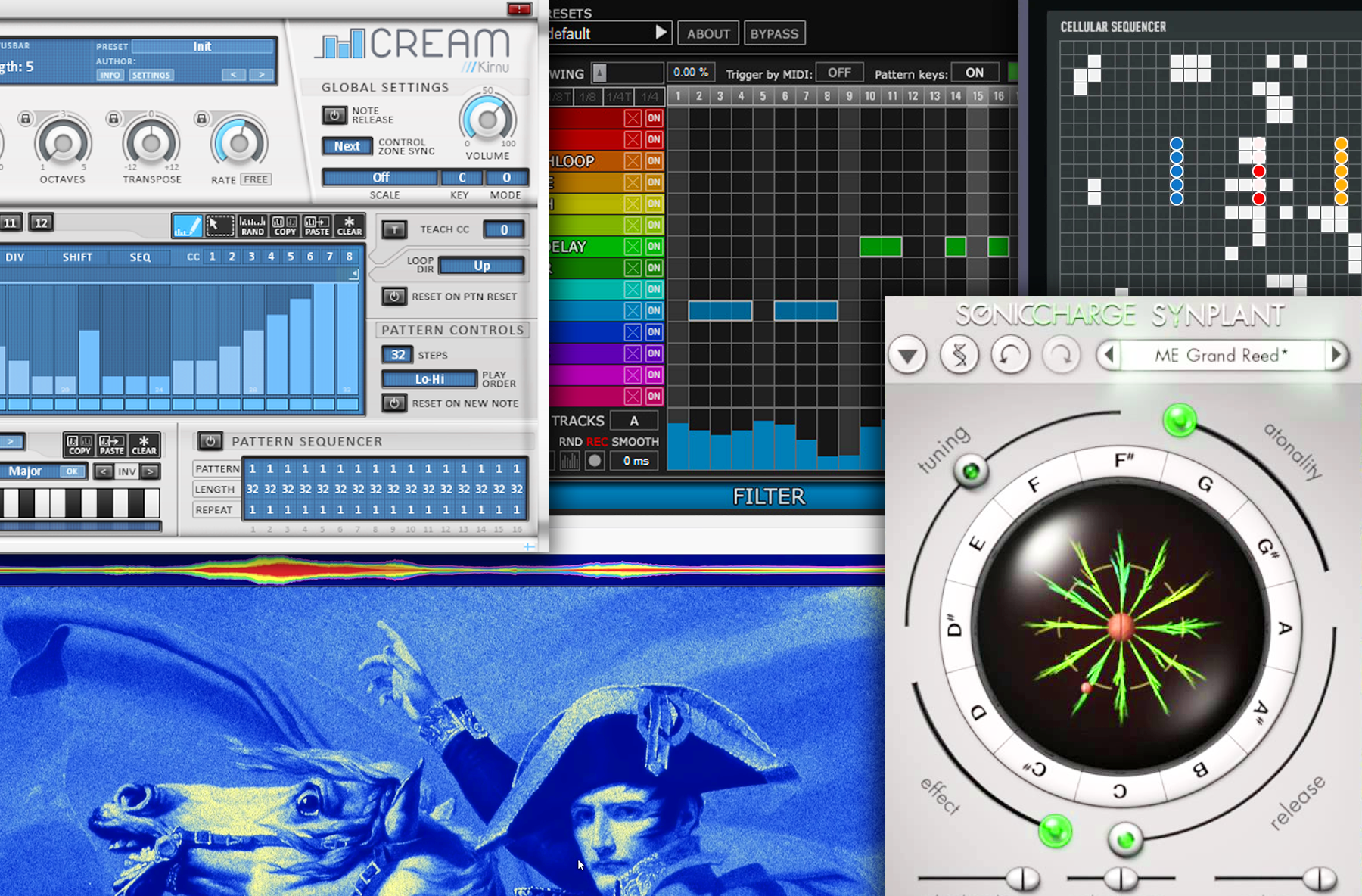Viewport: 1362px width, 896px height.
Task: Switch to the DIV tab in Cream
Action: 15,257
